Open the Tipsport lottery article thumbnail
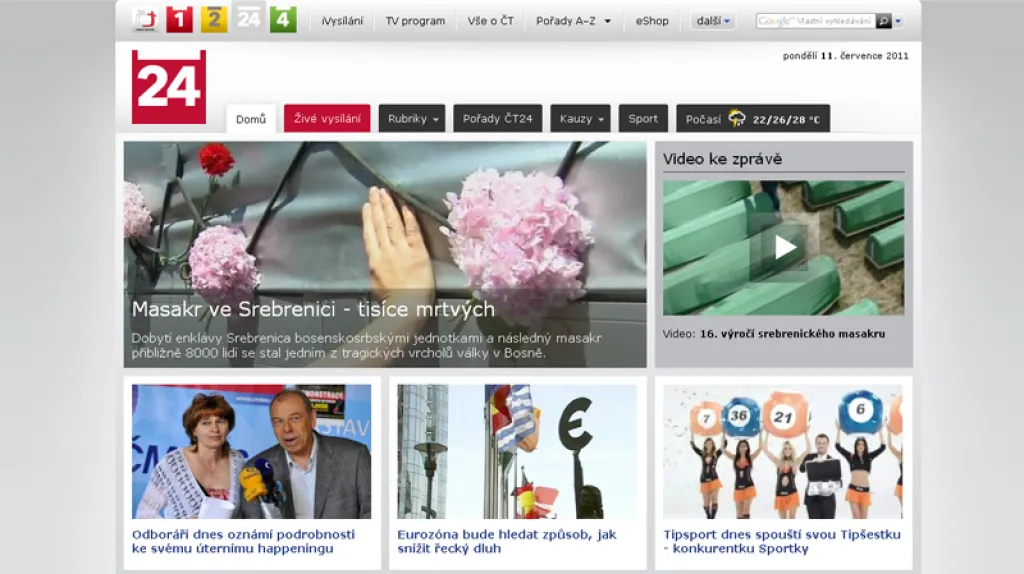Screen dimensions: 1024x574 (x=783, y=451)
